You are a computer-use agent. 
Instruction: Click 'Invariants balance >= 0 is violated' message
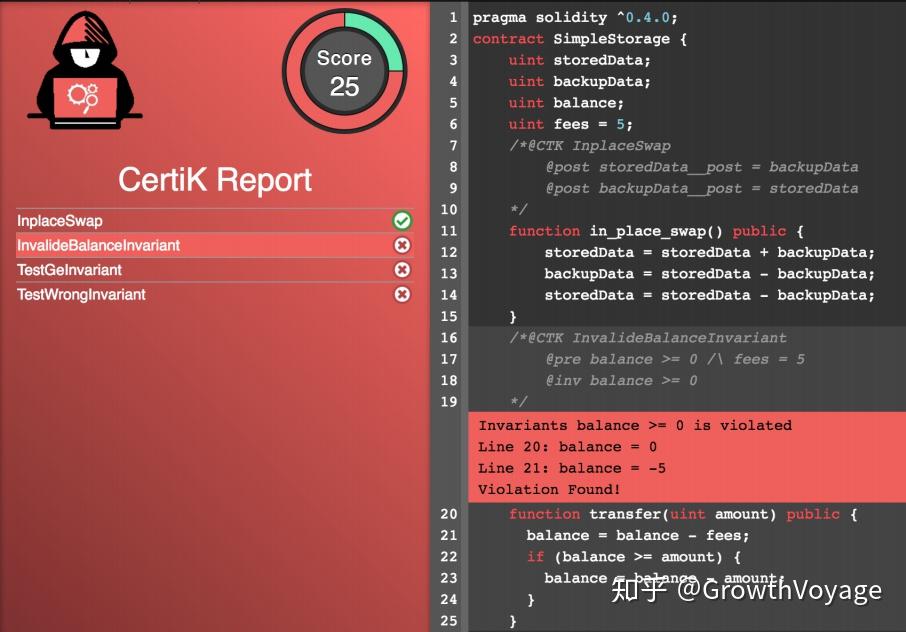point(635,426)
